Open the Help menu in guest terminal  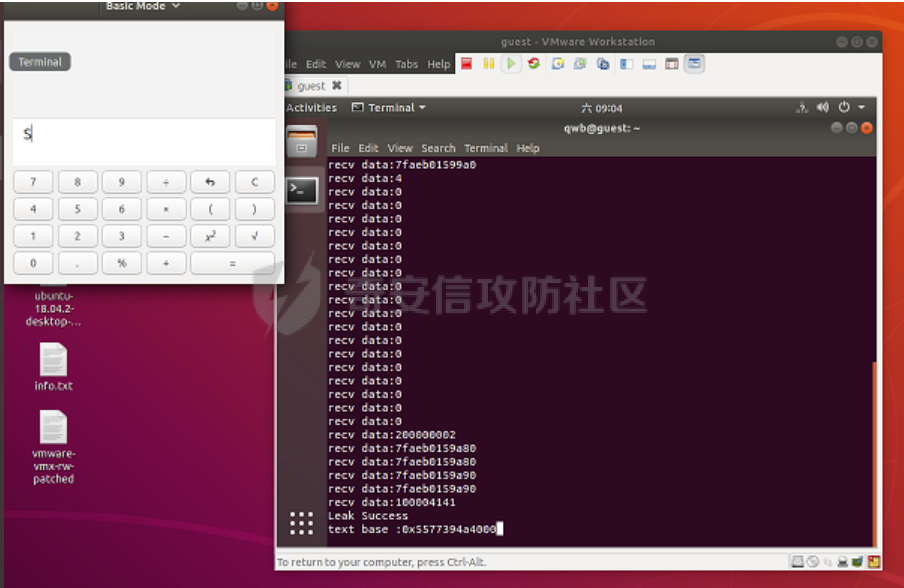(528, 149)
